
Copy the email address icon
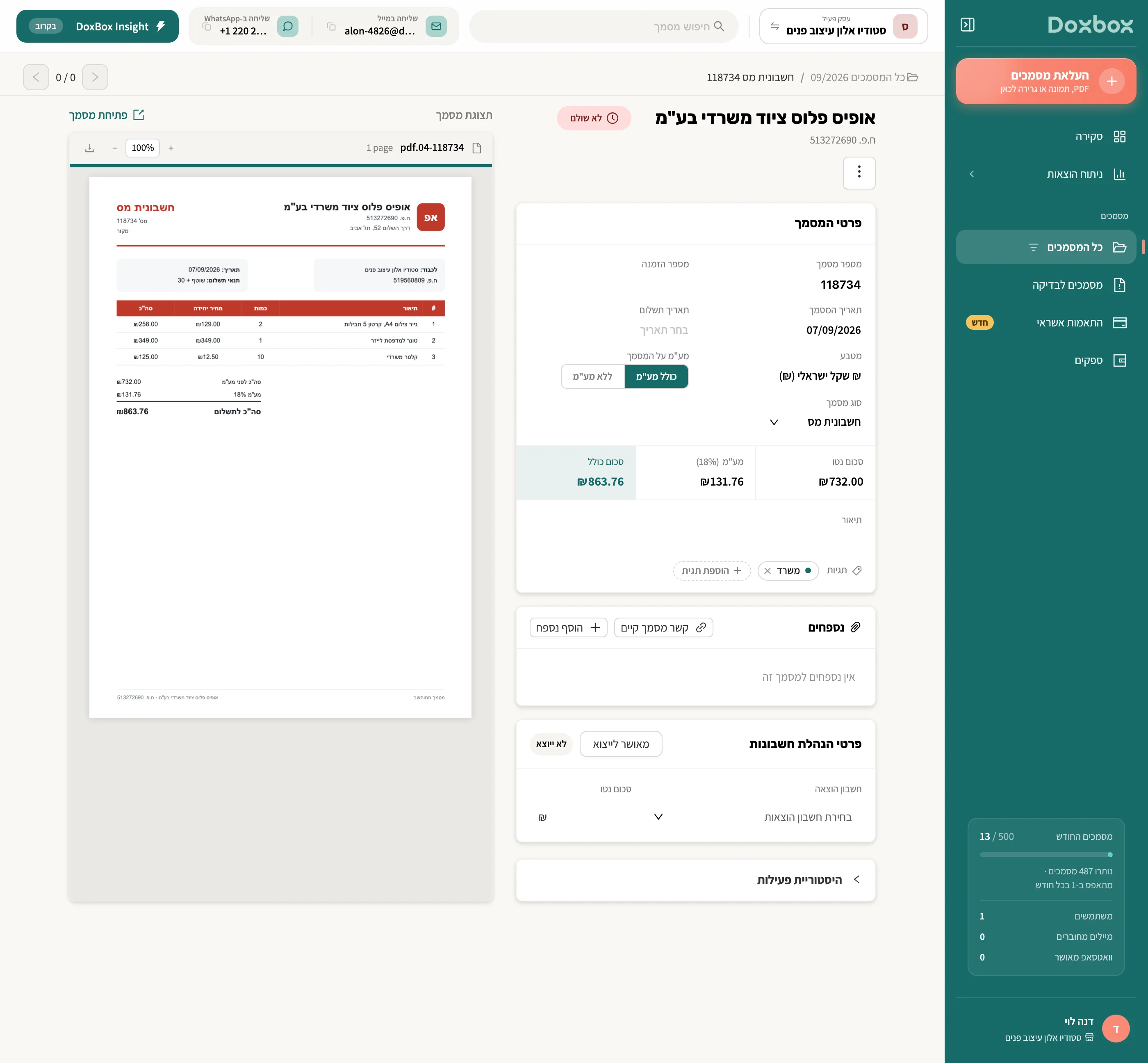[x=331, y=27]
